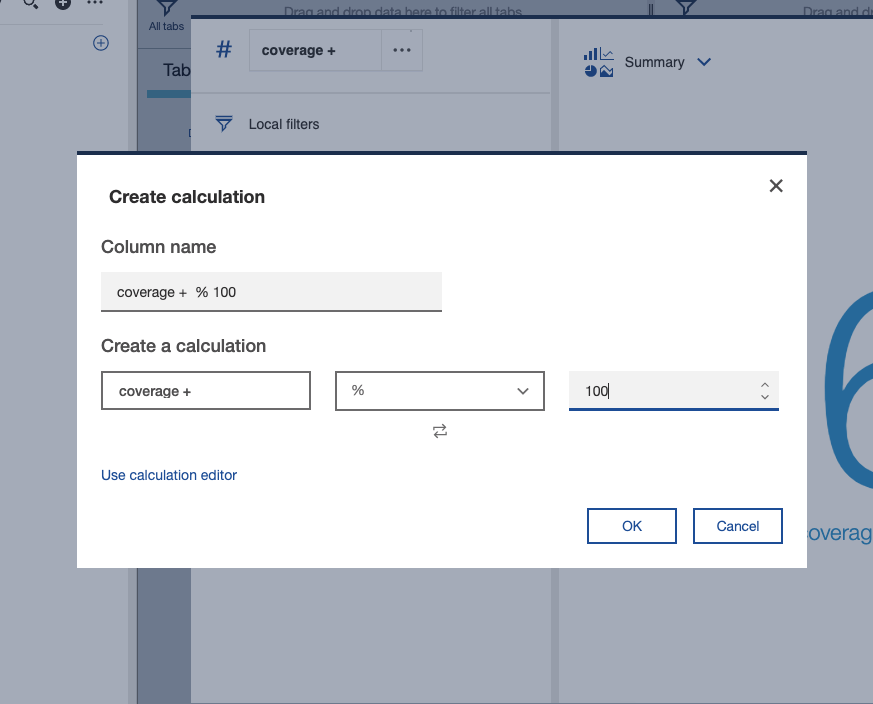Increase the numeric value with the up arrow
This screenshot has width=873, height=704.
coord(765,385)
